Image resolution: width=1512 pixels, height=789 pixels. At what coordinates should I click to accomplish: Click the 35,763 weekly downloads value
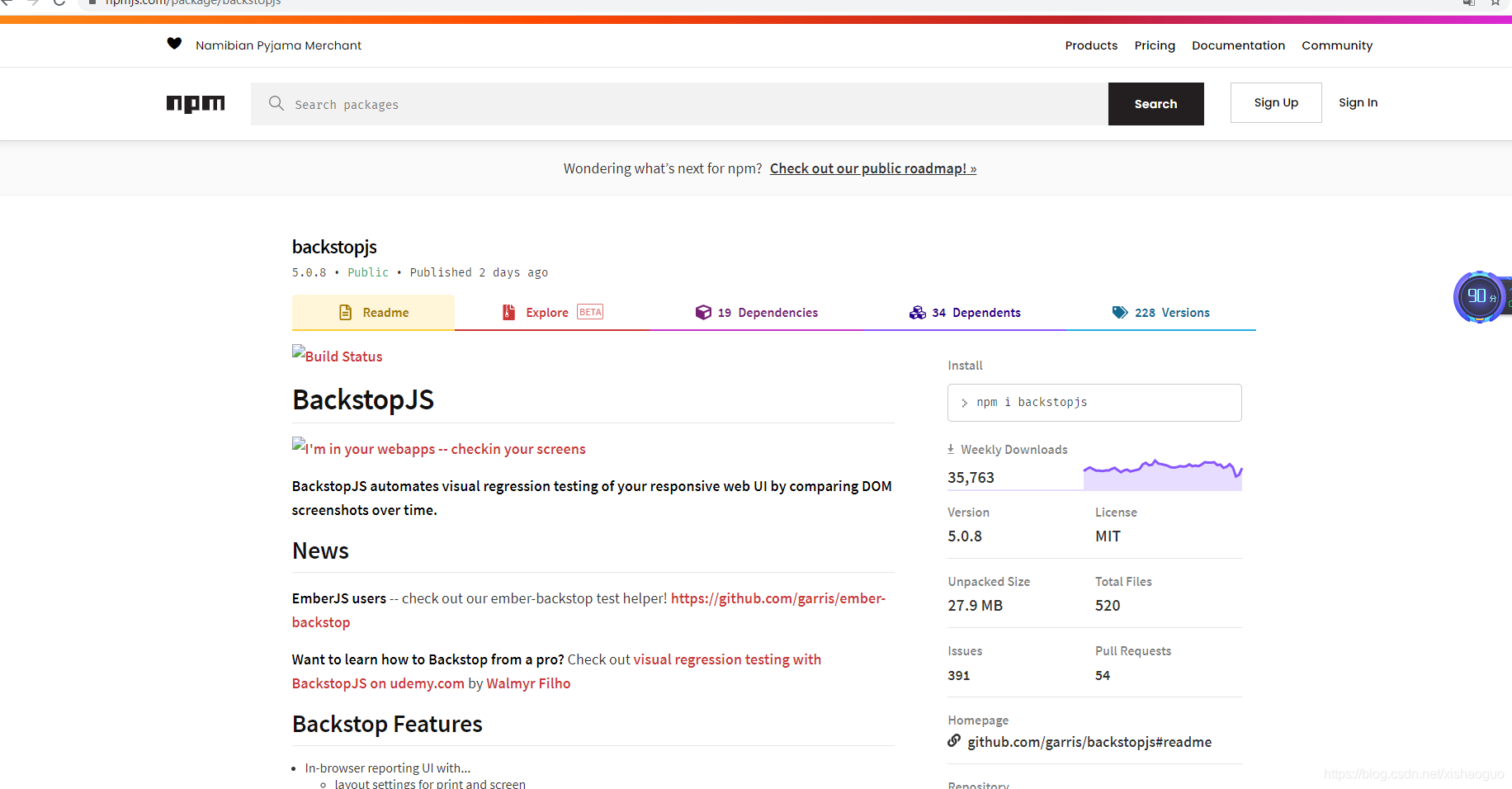coord(971,477)
